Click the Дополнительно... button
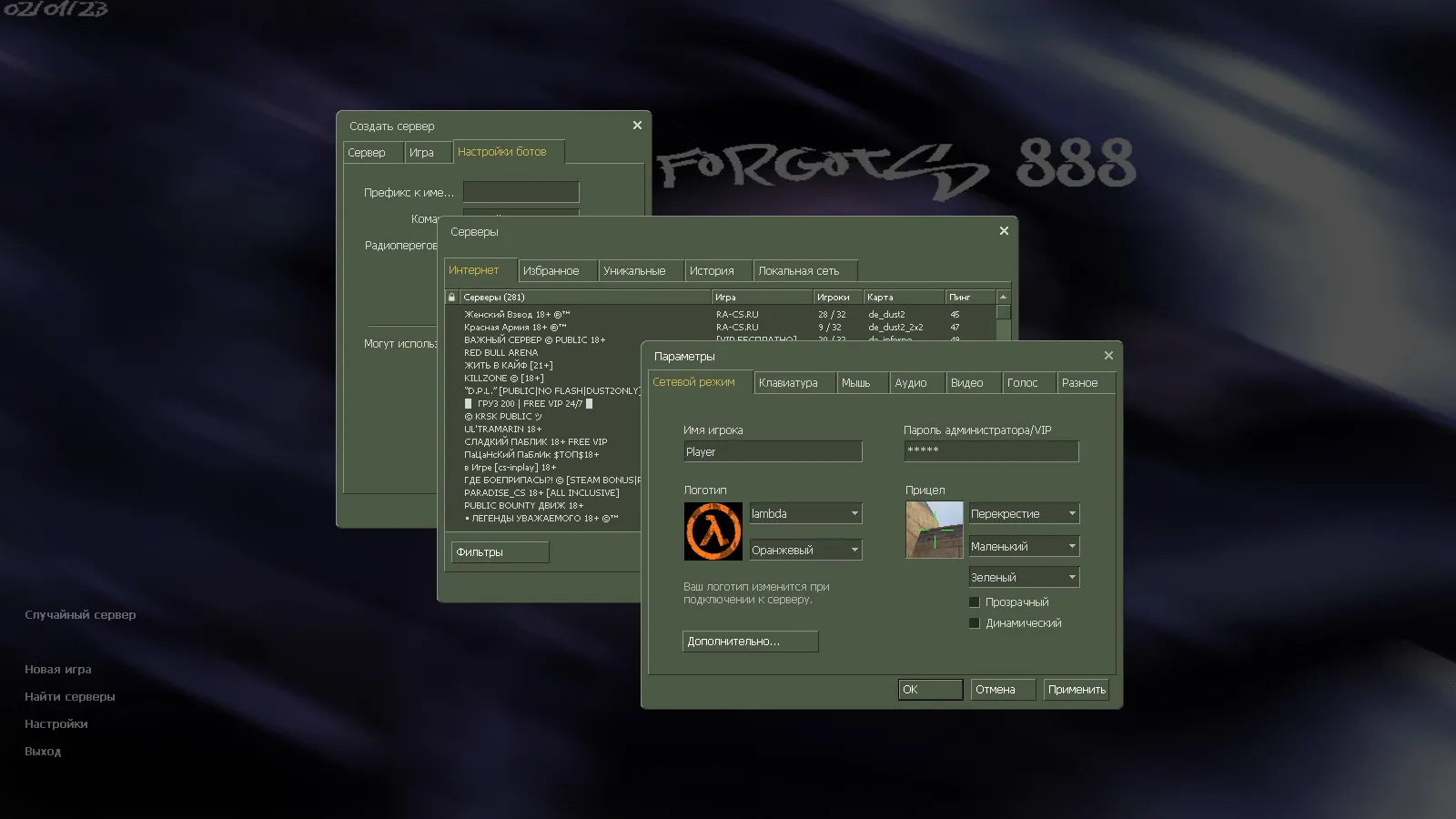The height and width of the screenshot is (819, 1456). coord(750,642)
